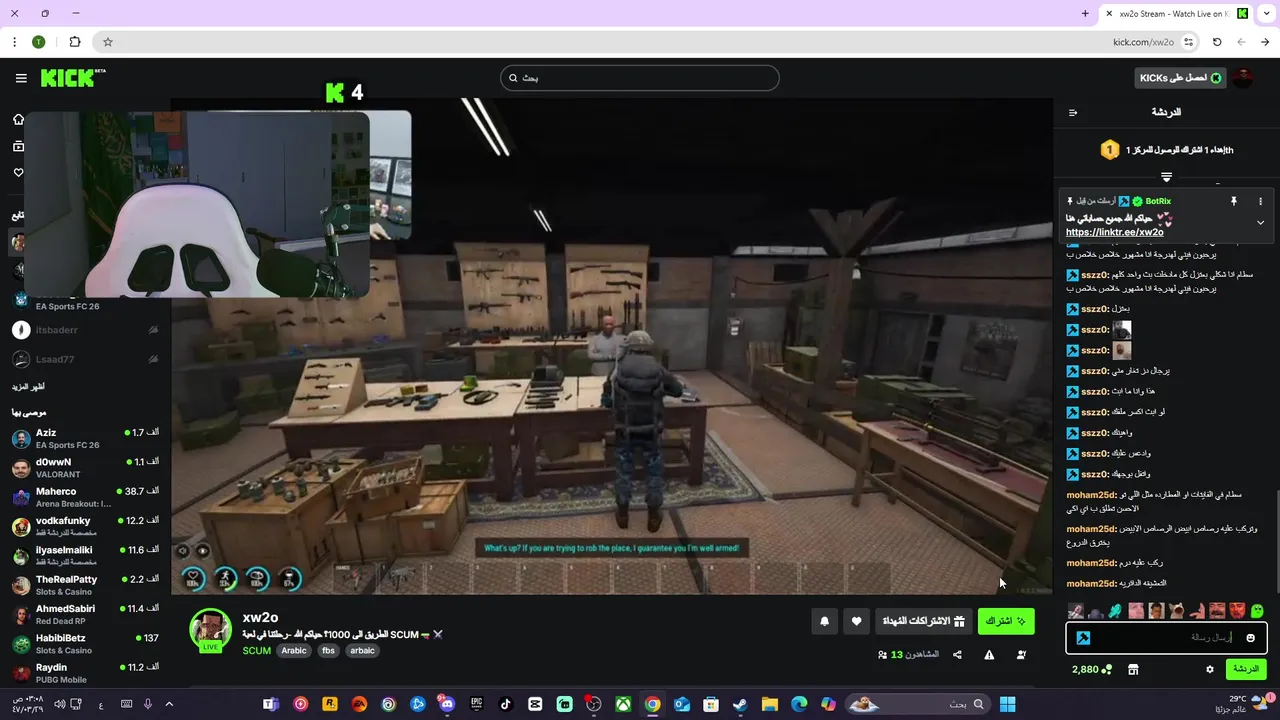Share the stream using share icon
The height and width of the screenshot is (720, 1280).
tap(957, 655)
